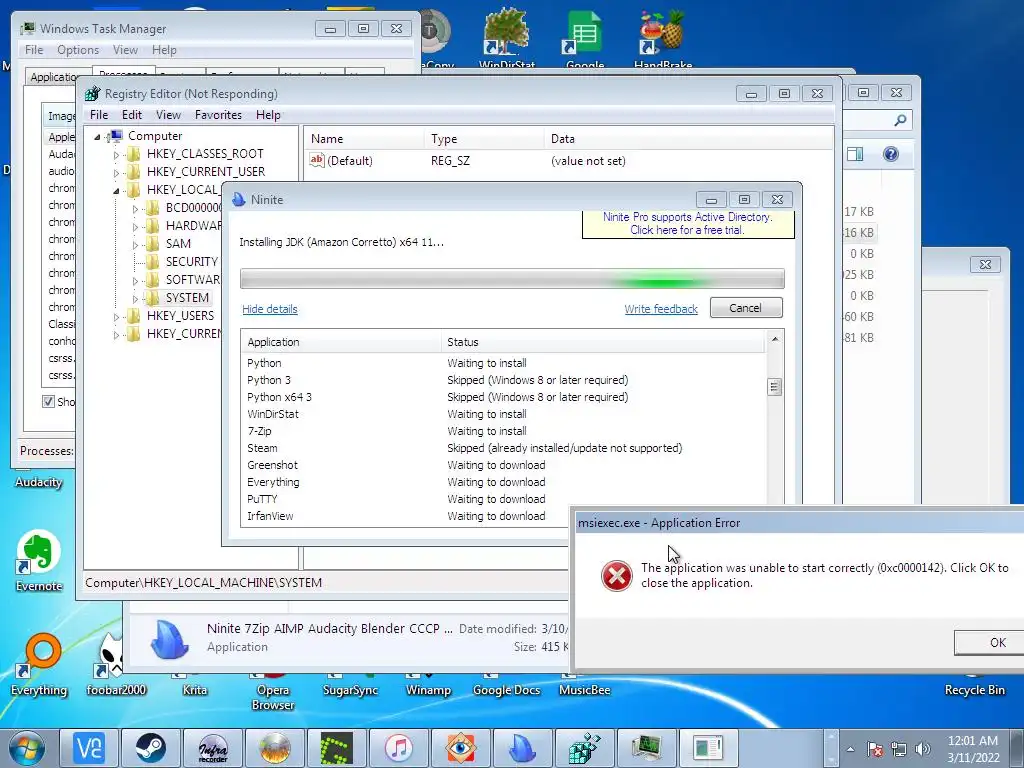Open InfraRecorder taskbar icon
Image resolution: width=1024 pixels, height=768 pixels.
[213, 748]
